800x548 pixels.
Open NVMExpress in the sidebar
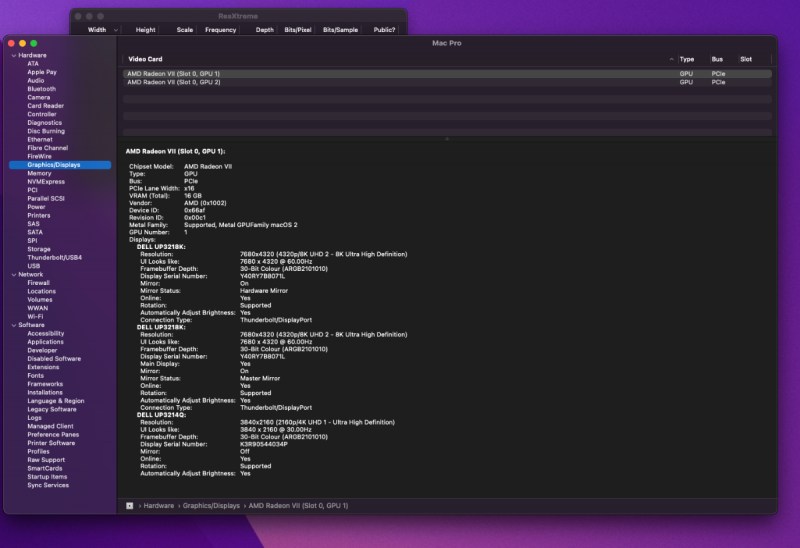point(46,182)
